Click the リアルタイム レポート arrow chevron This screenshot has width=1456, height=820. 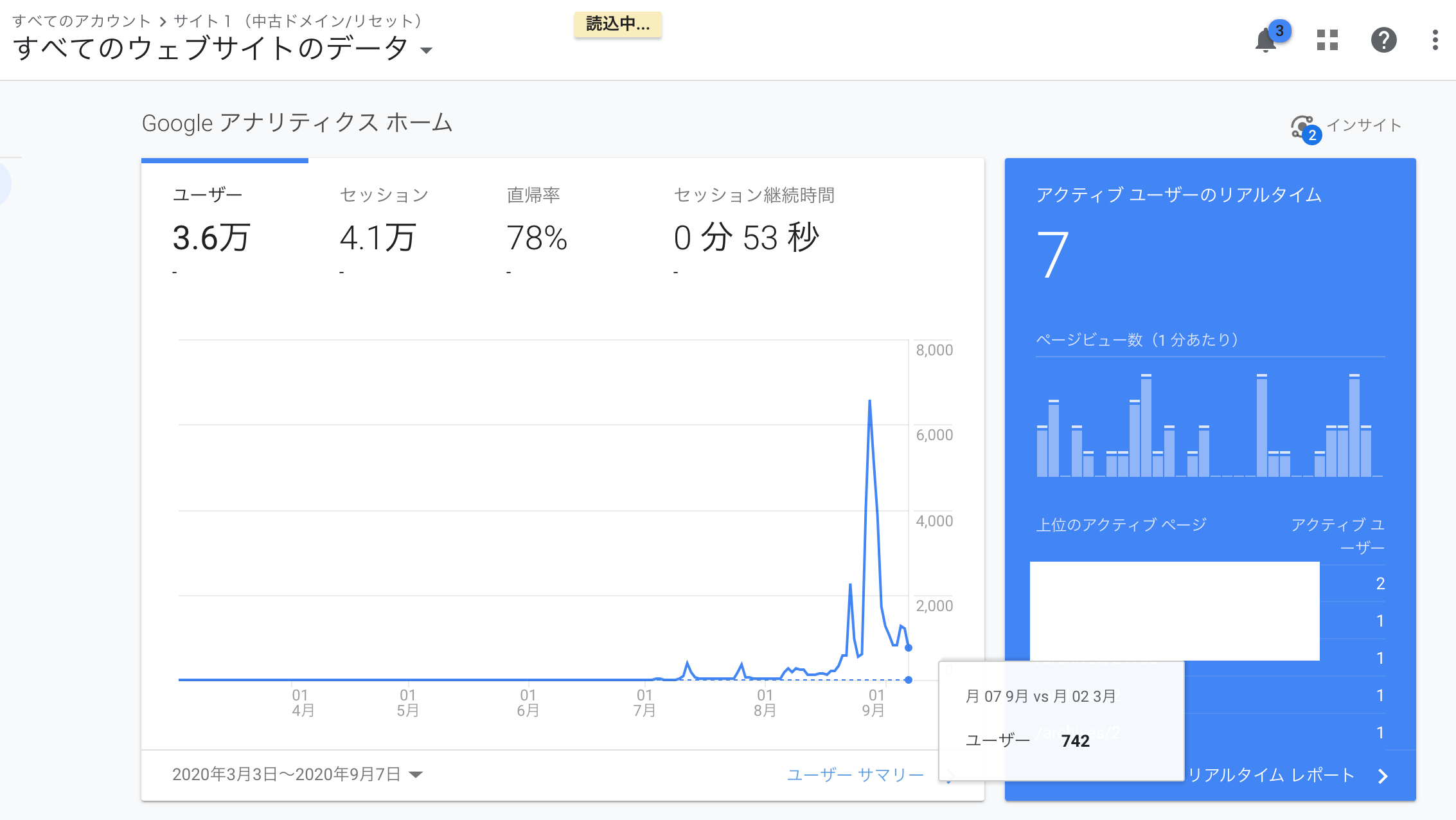[1382, 776]
